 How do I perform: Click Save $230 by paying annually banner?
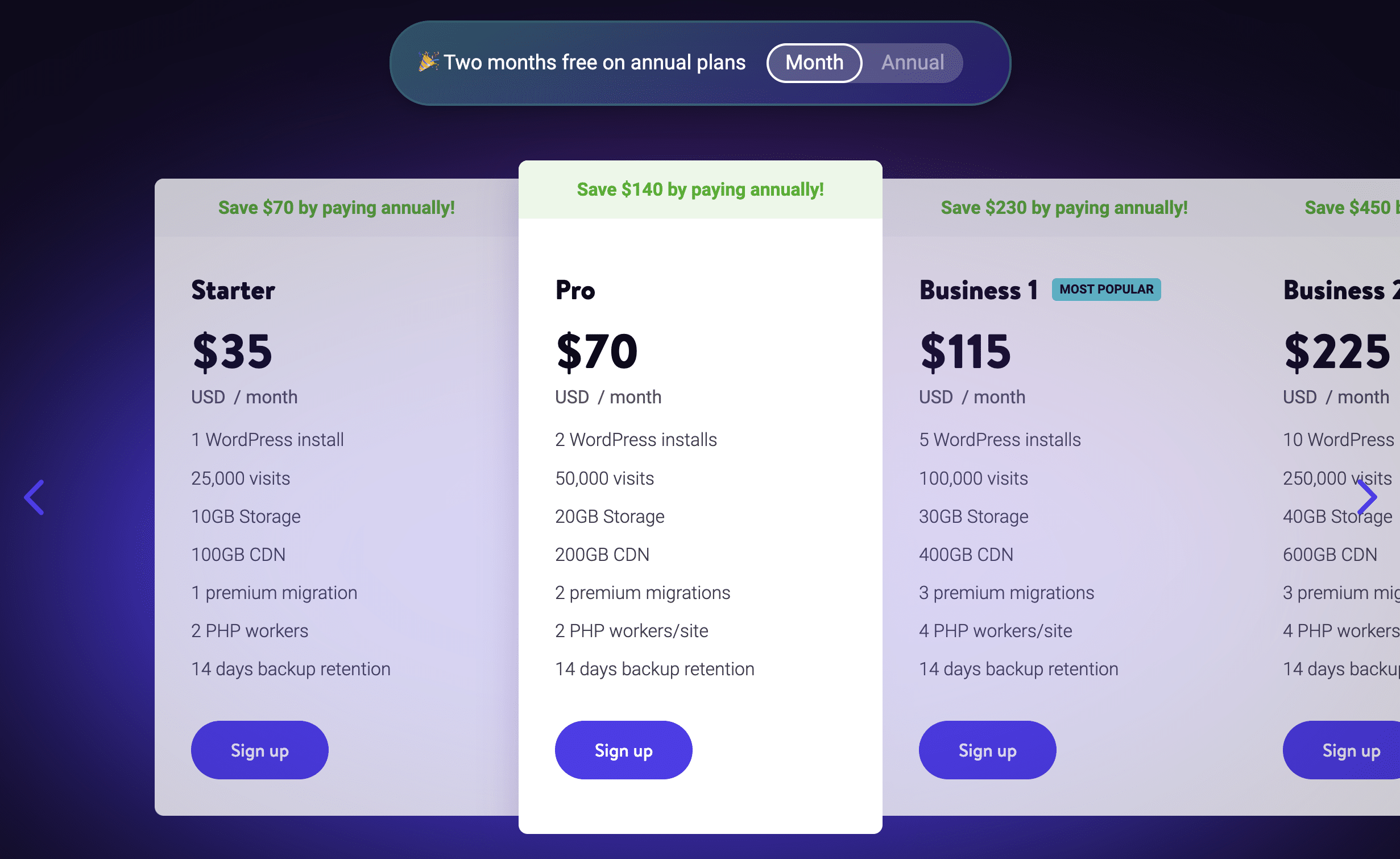pos(1065,208)
